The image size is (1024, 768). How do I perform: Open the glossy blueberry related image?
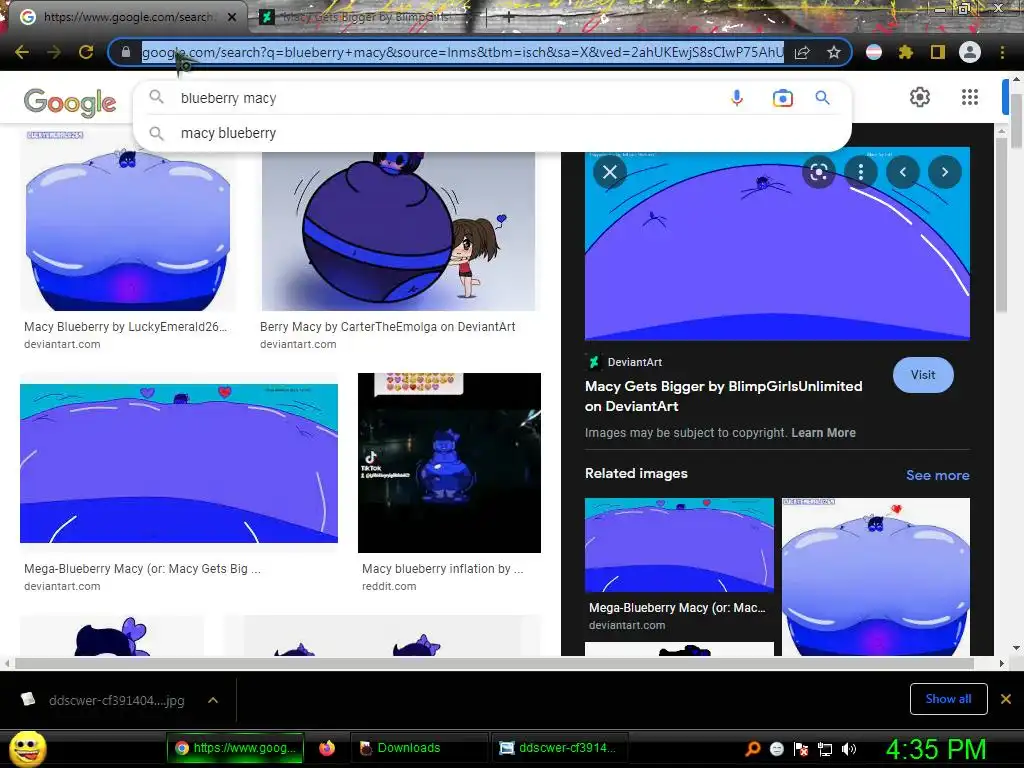click(x=876, y=577)
